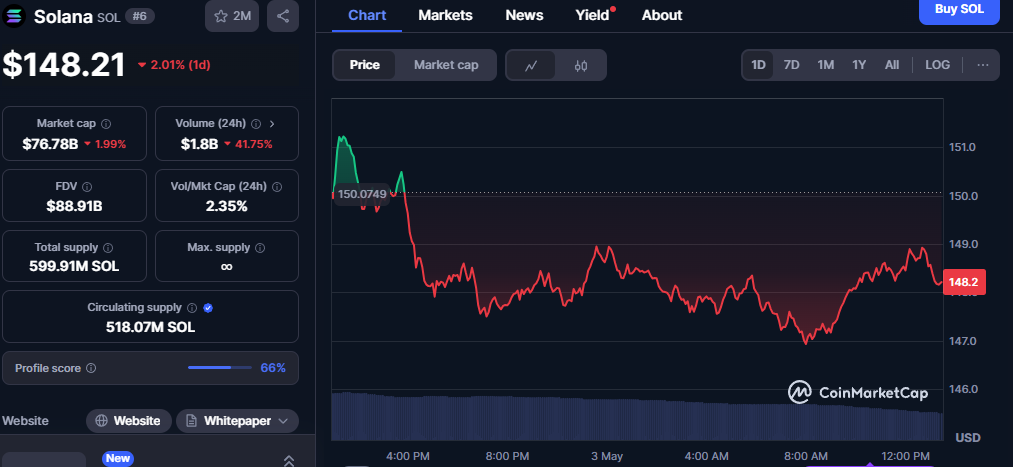The height and width of the screenshot is (467, 1013).
Task: Click document icon on Whitepaper button
Action: pyautogui.click(x=192, y=421)
